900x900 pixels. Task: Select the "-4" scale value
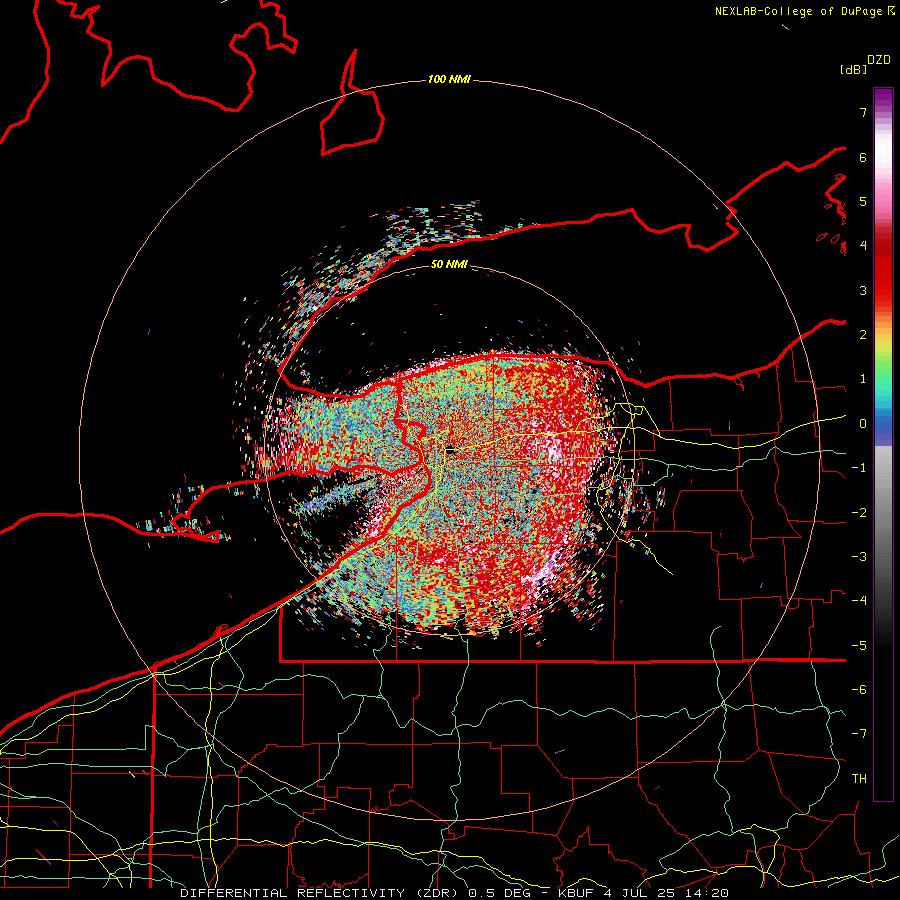click(859, 601)
